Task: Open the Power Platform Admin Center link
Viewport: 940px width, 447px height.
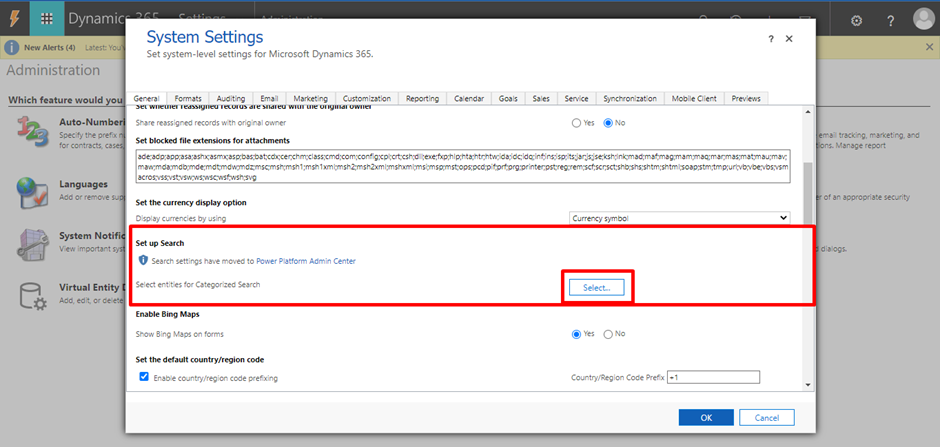Action: coord(306,261)
